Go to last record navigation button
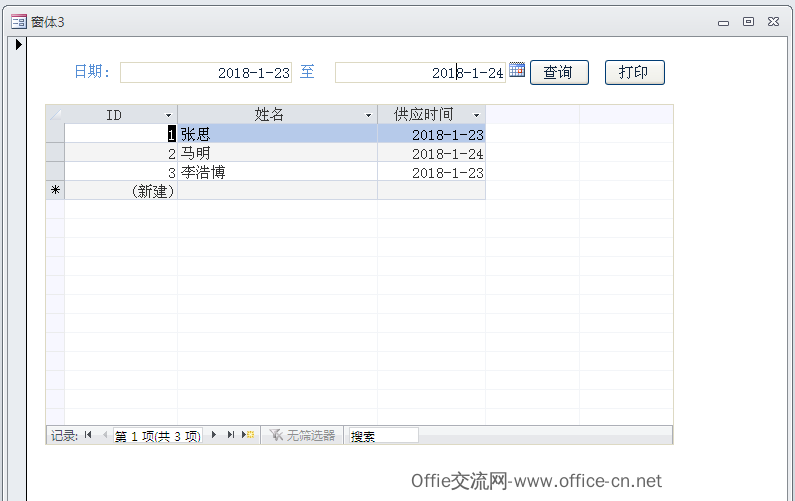Screen dimensions: 795x501 click(x=231, y=435)
